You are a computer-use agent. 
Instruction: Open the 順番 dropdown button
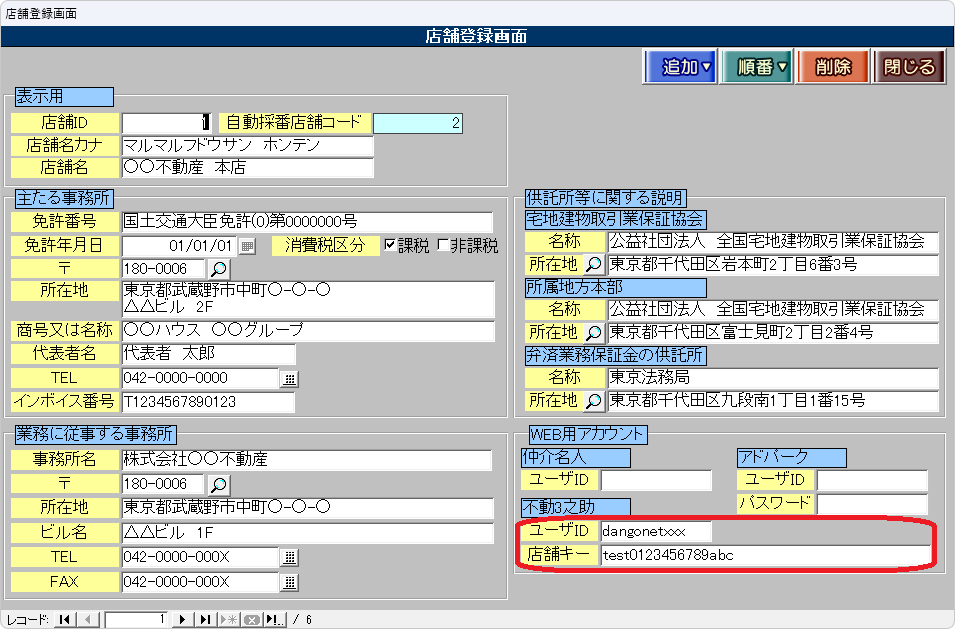pyautogui.click(x=756, y=67)
